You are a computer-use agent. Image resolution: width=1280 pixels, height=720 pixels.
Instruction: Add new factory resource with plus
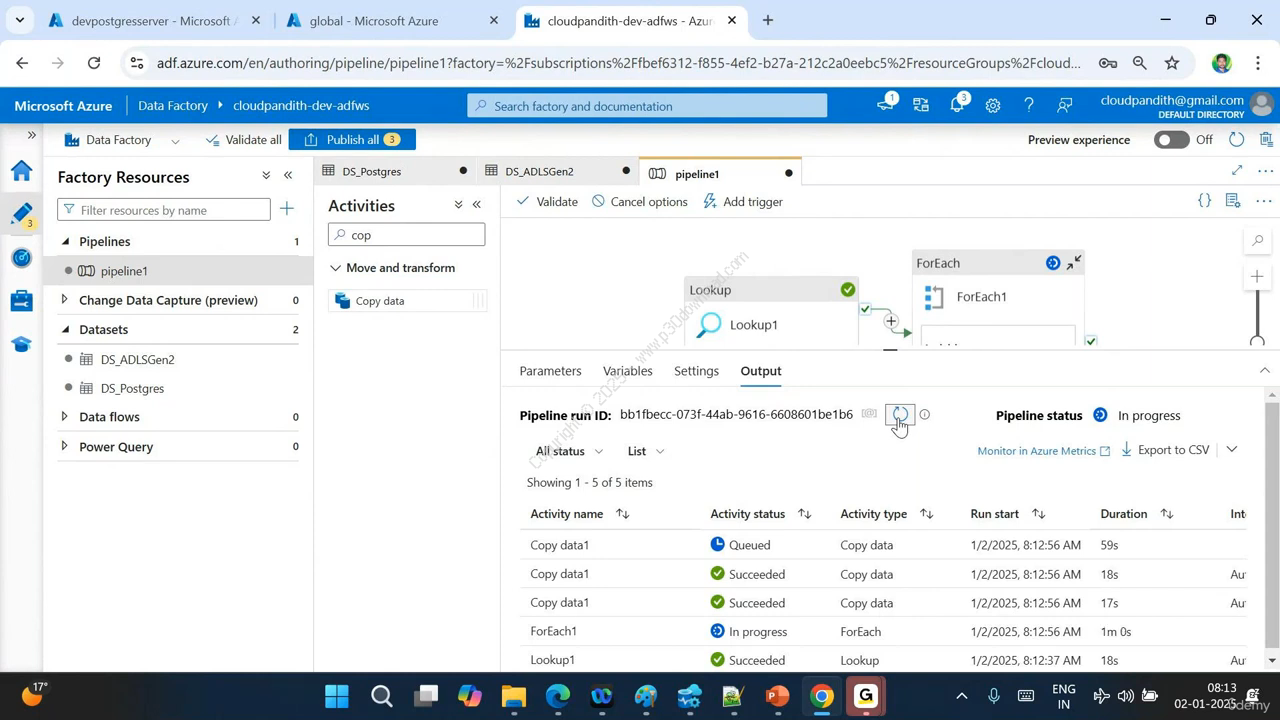[287, 209]
